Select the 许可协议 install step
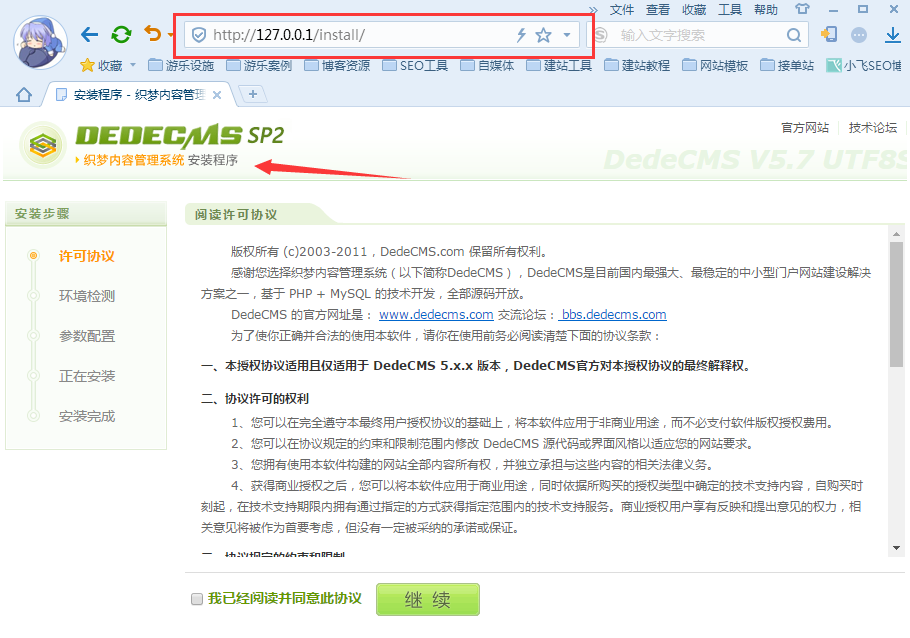Image resolution: width=910 pixels, height=638 pixels. (x=86, y=256)
